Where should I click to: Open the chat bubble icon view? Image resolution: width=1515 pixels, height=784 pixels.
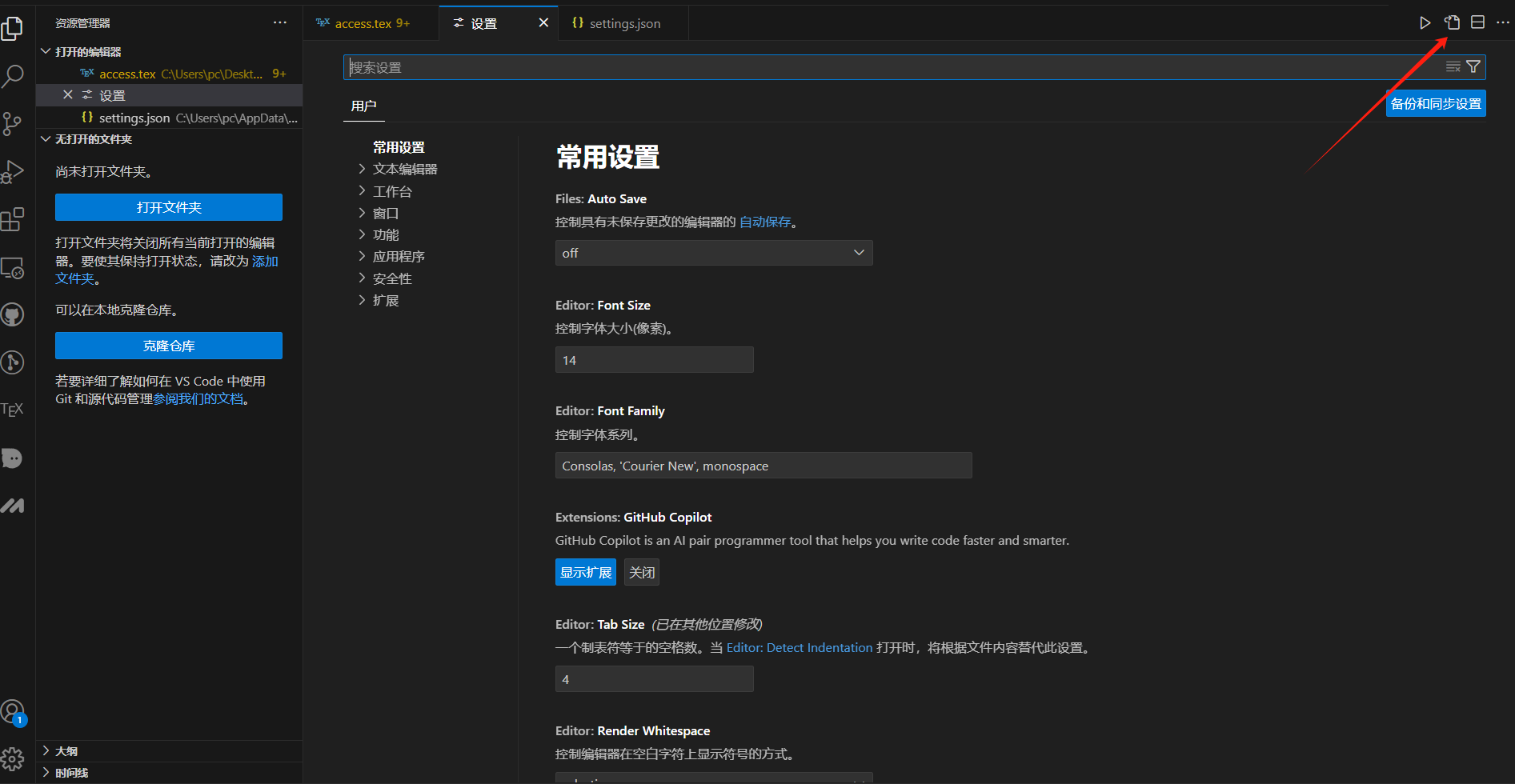pos(13,458)
